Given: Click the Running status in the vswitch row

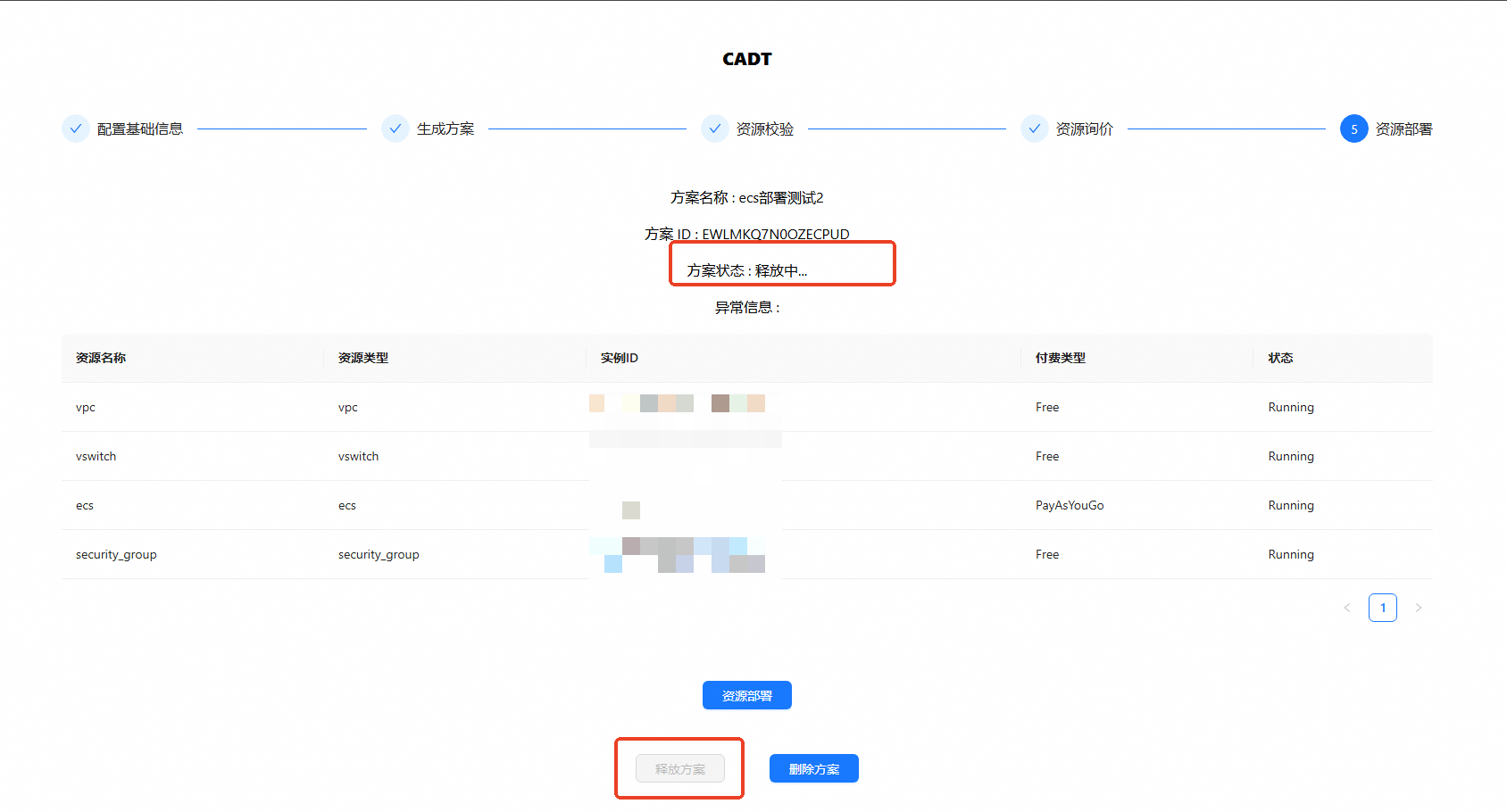Looking at the screenshot, I should pyautogui.click(x=1291, y=456).
